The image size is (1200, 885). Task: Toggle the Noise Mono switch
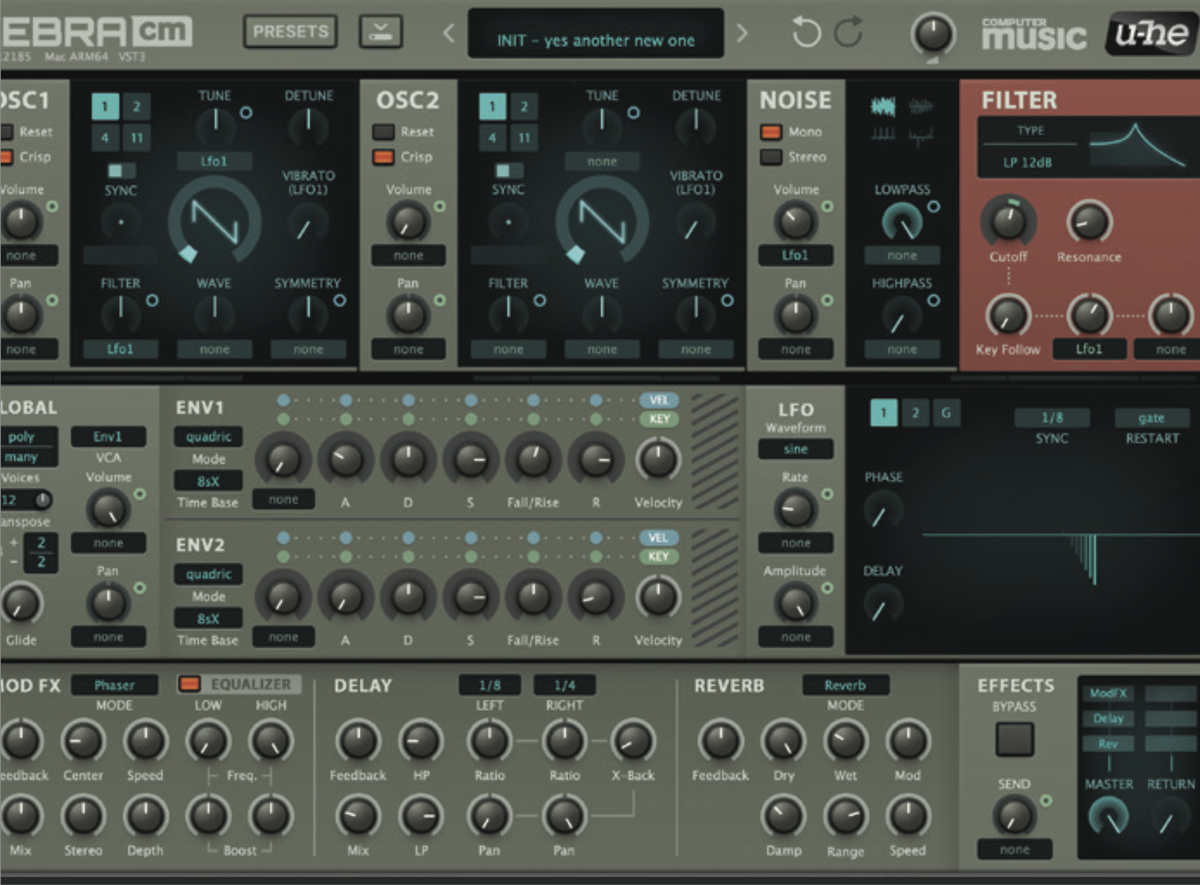point(771,132)
